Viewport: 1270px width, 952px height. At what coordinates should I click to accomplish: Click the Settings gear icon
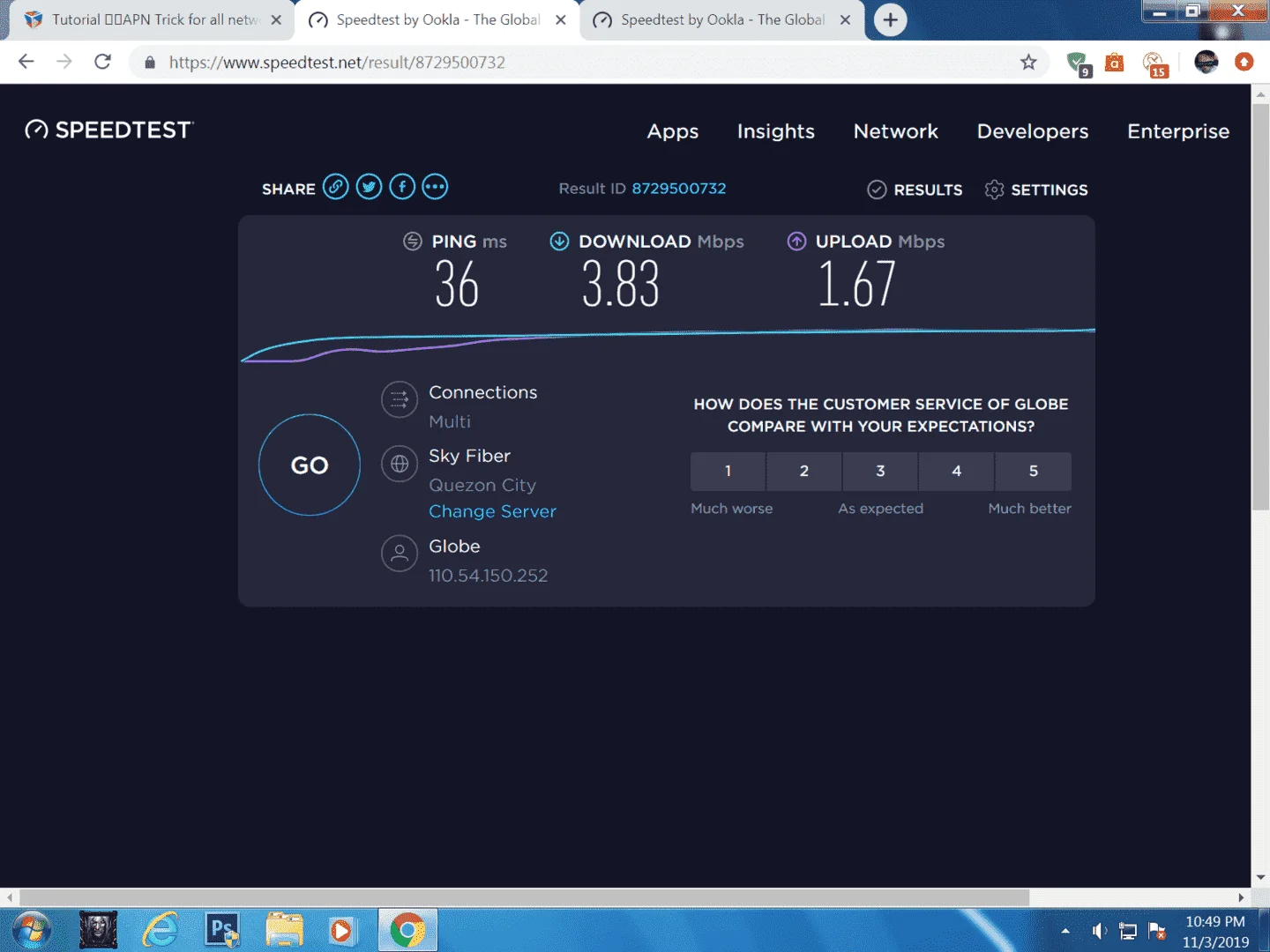tap(994, 190)
